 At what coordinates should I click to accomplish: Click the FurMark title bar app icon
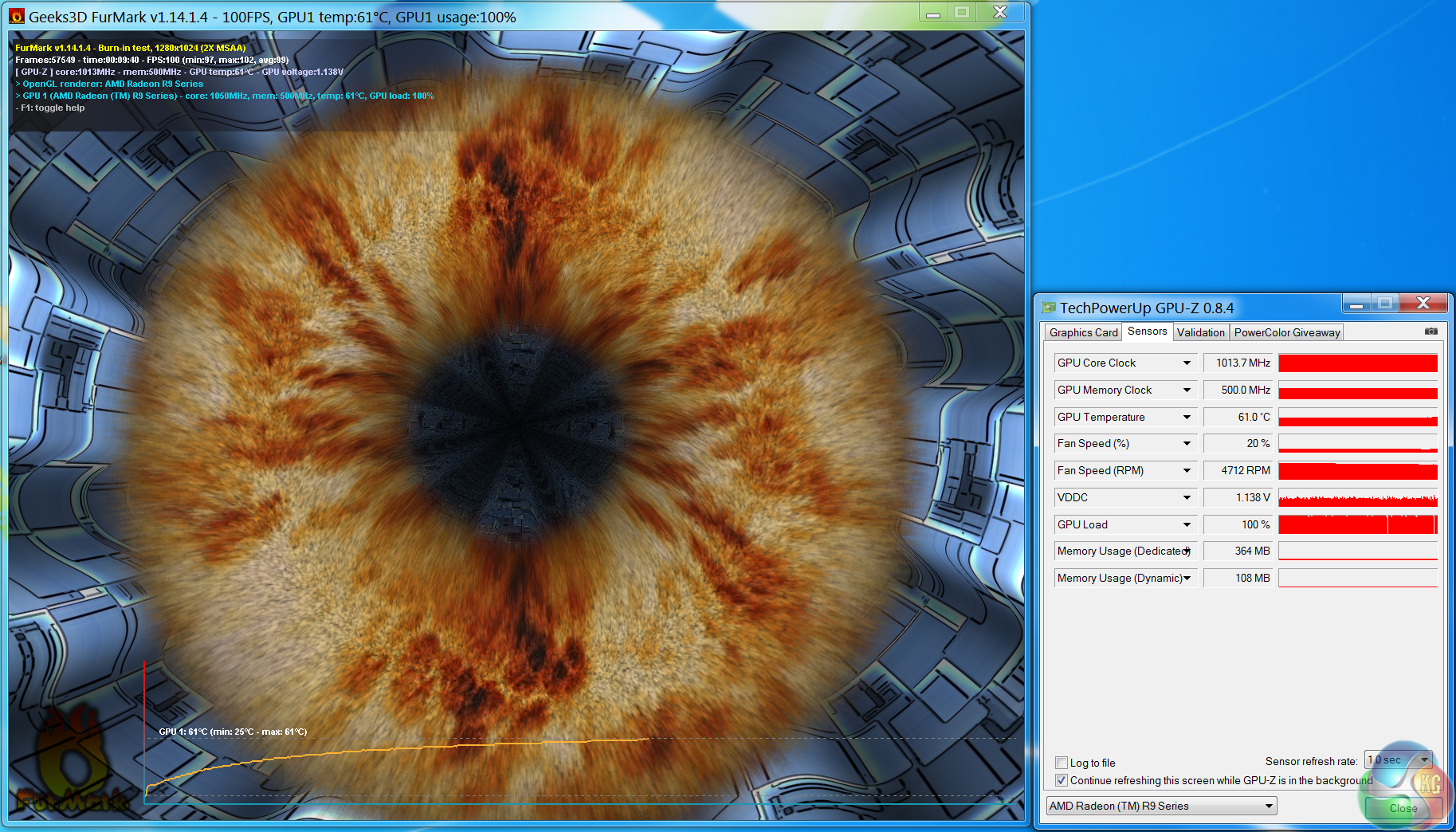18,16
